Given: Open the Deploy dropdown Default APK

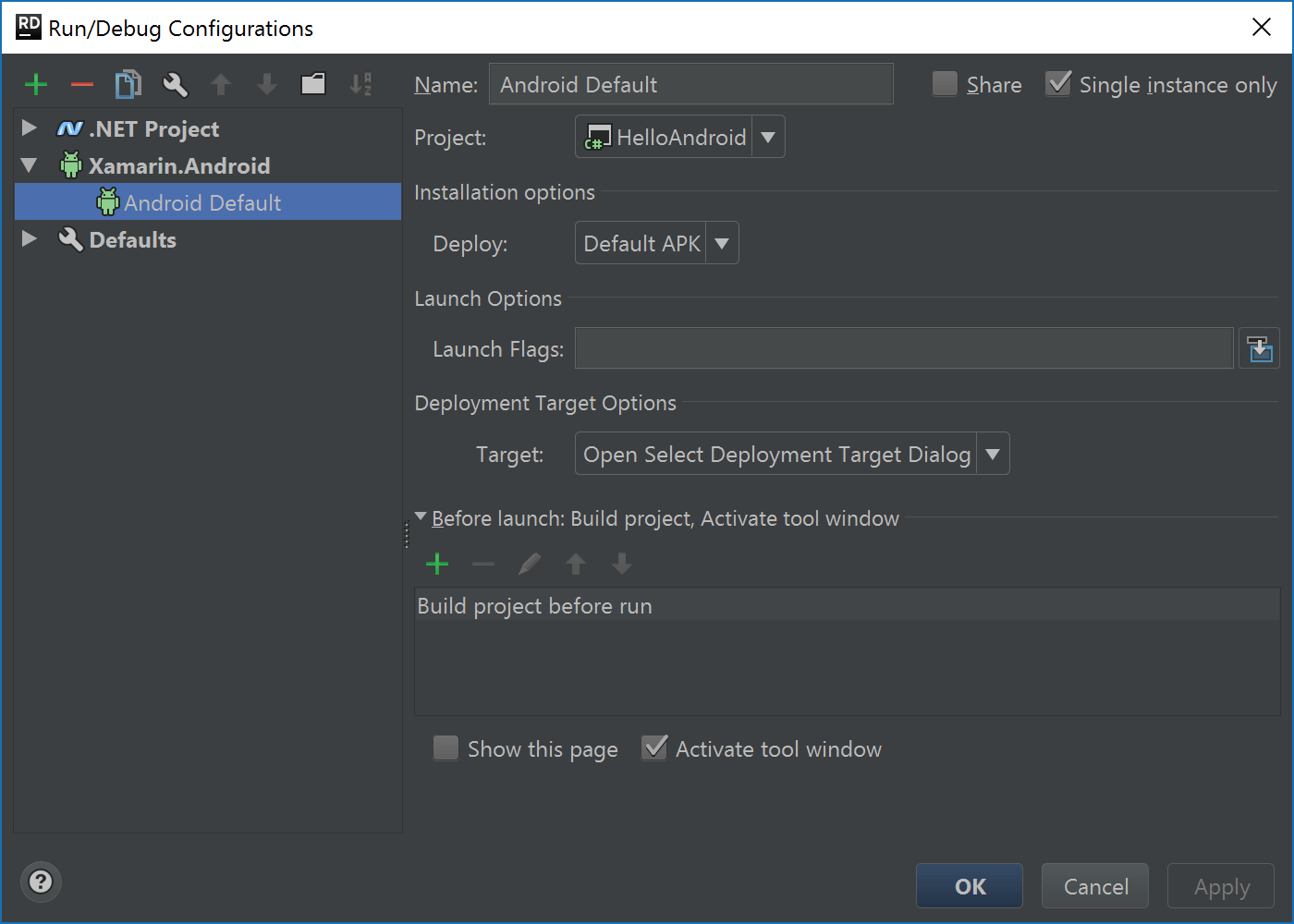Looking at the screenshot, I should [x=657, y=243].
